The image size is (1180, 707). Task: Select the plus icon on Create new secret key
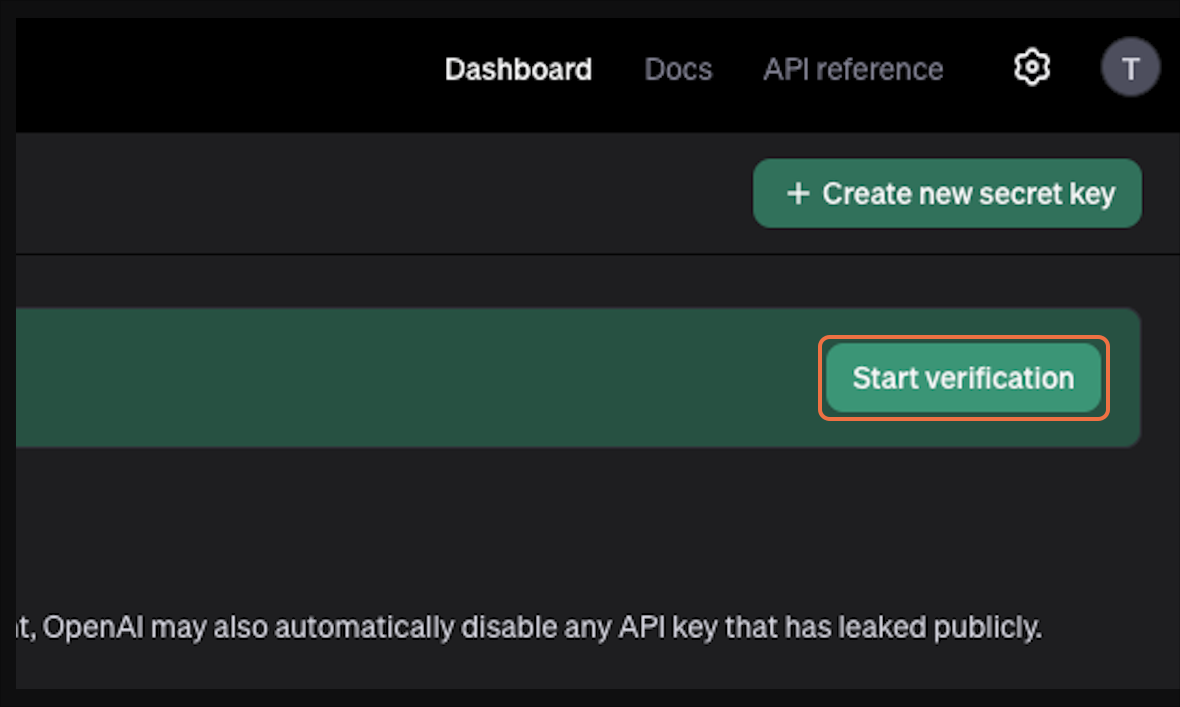(799, 193)
